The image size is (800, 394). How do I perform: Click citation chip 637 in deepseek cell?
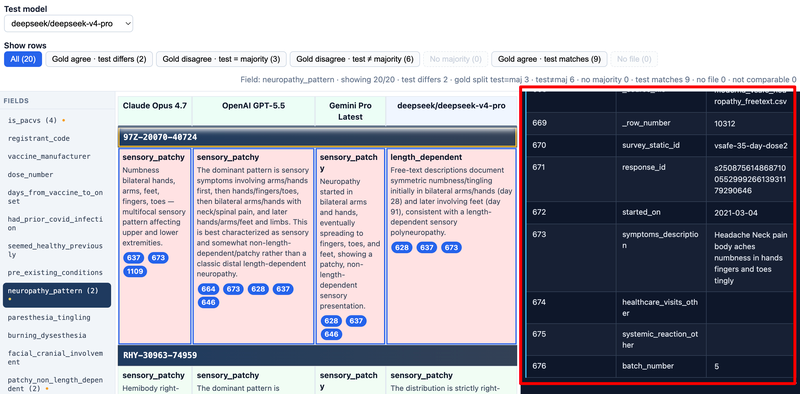pyautogui.click(x=427, y=248)
